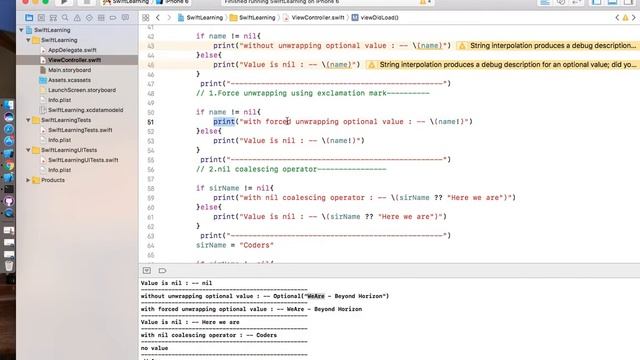Image resolution: width=640 pixels, height=360 pixels.
Task: Open the Issue navigator triangle icon
Action: pyautogui.click(x=77, y=18)
